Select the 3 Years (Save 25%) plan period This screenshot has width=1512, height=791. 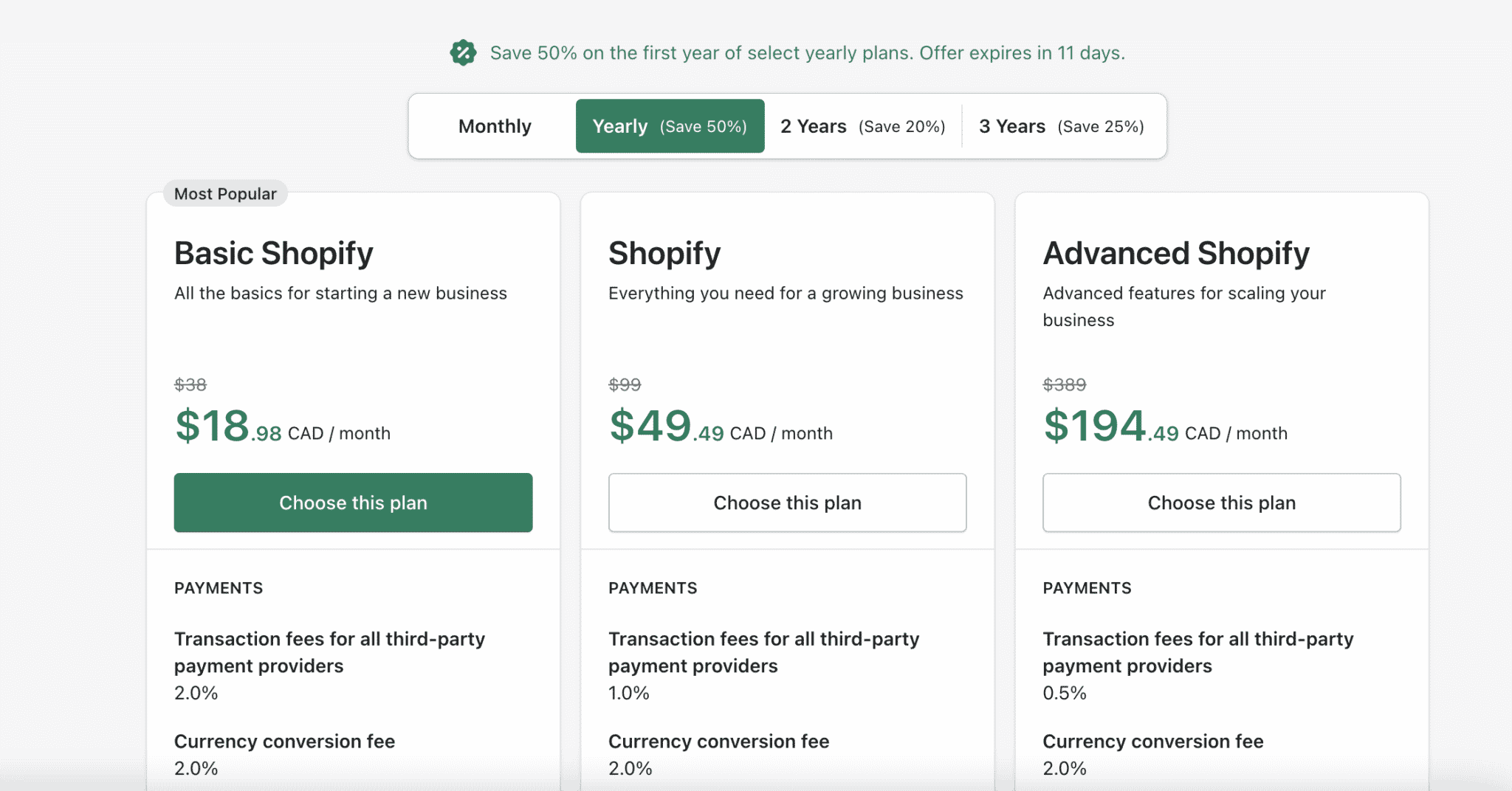pyautogui.click(x=1061, y=126)
